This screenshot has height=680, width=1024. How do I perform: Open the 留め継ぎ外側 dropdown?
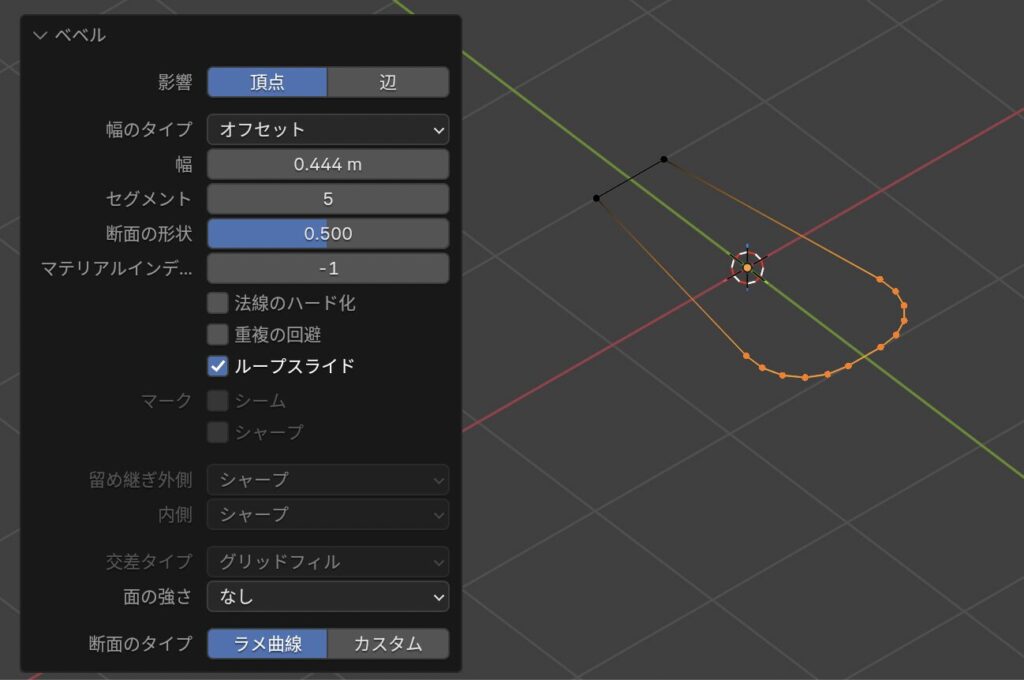coord(327,480)
